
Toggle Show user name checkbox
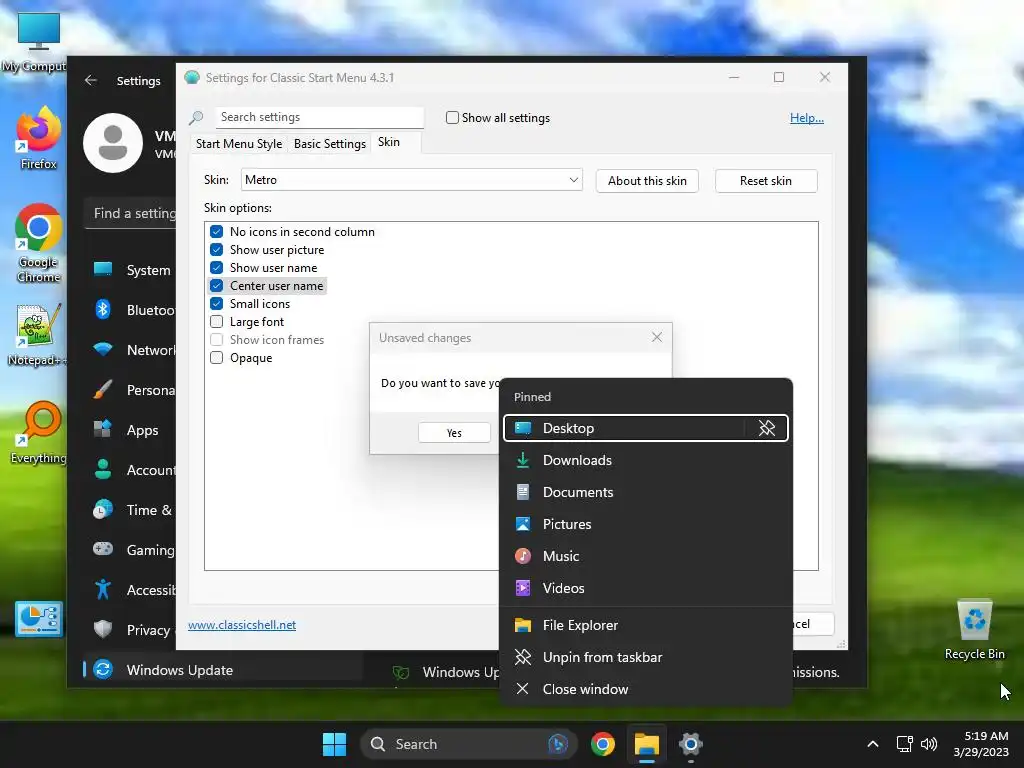pyautogui.click(x=217, y=268)
